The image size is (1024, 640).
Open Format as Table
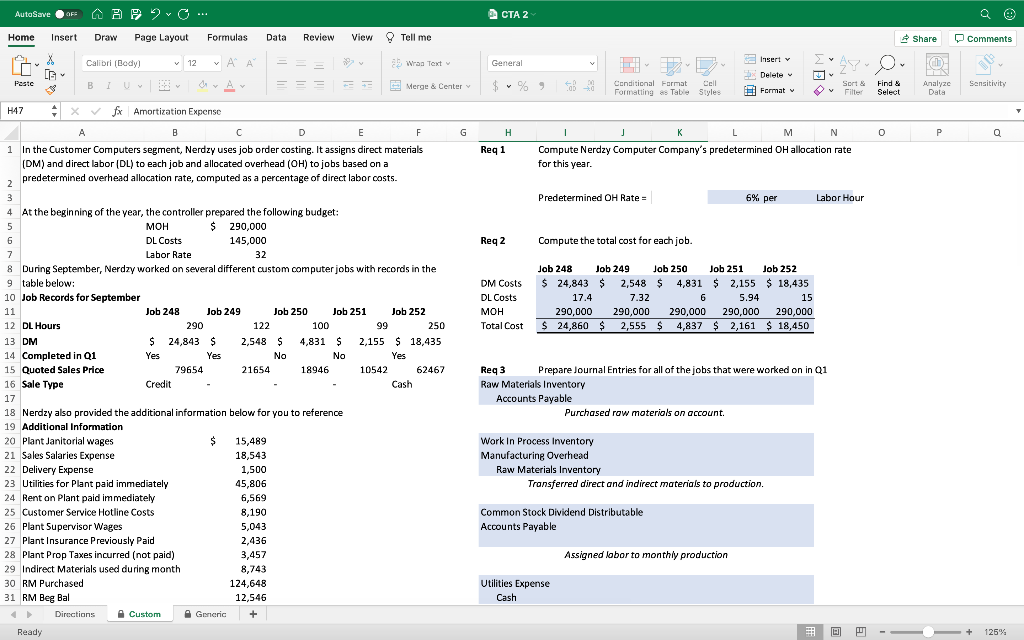coord(674,76)
